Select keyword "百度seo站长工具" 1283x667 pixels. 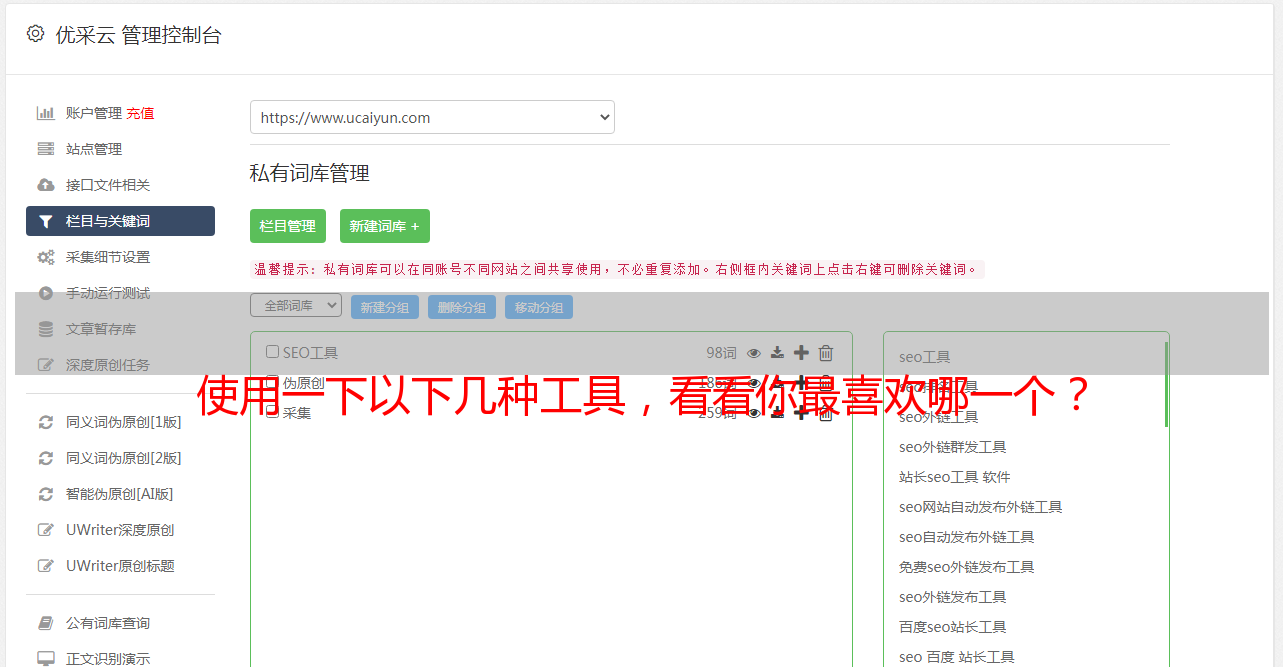click(952, 627)
